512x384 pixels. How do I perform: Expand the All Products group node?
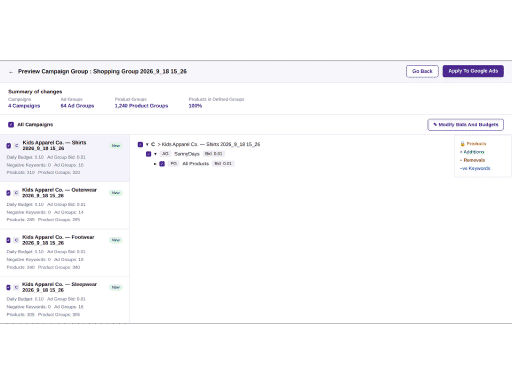(x=155, y=164)
